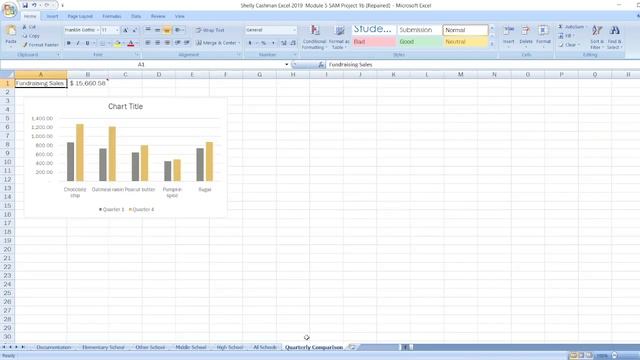Click the Copy command
The height and width of the screenshot is (360, 640).
click(x=31, y=36)
